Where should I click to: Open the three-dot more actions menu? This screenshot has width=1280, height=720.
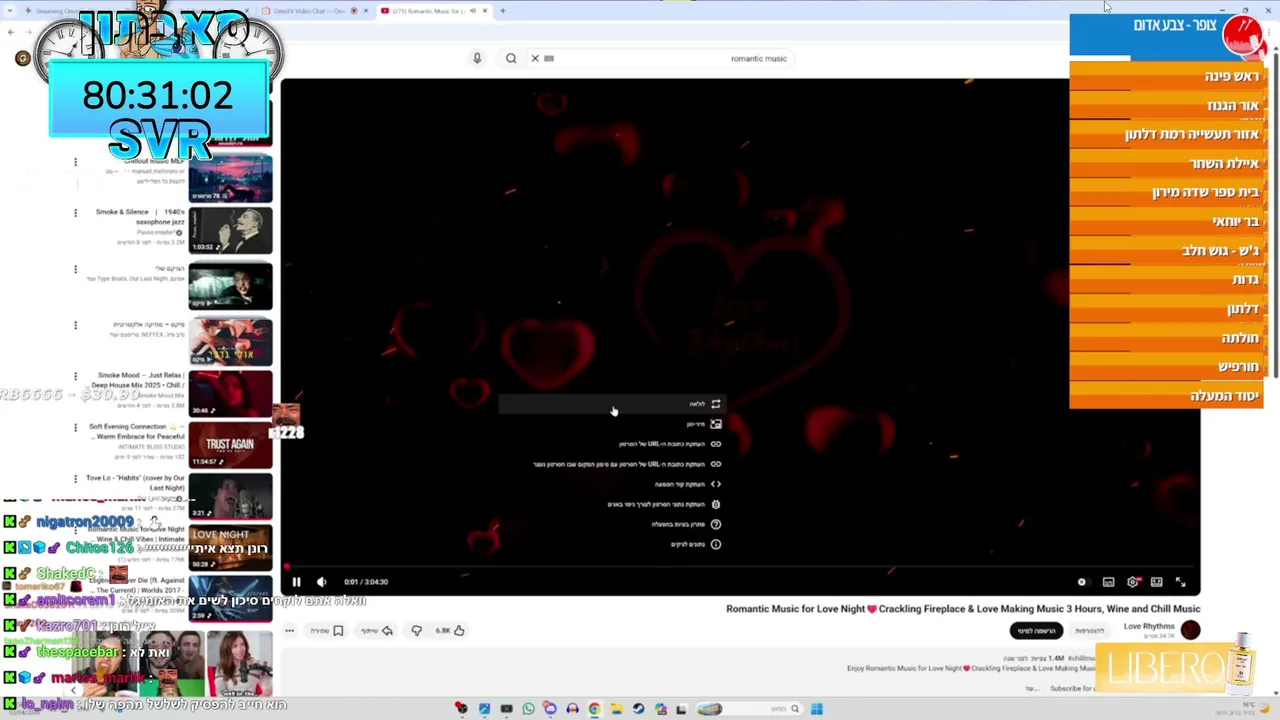pyautogui.click(x=289, y=631)
